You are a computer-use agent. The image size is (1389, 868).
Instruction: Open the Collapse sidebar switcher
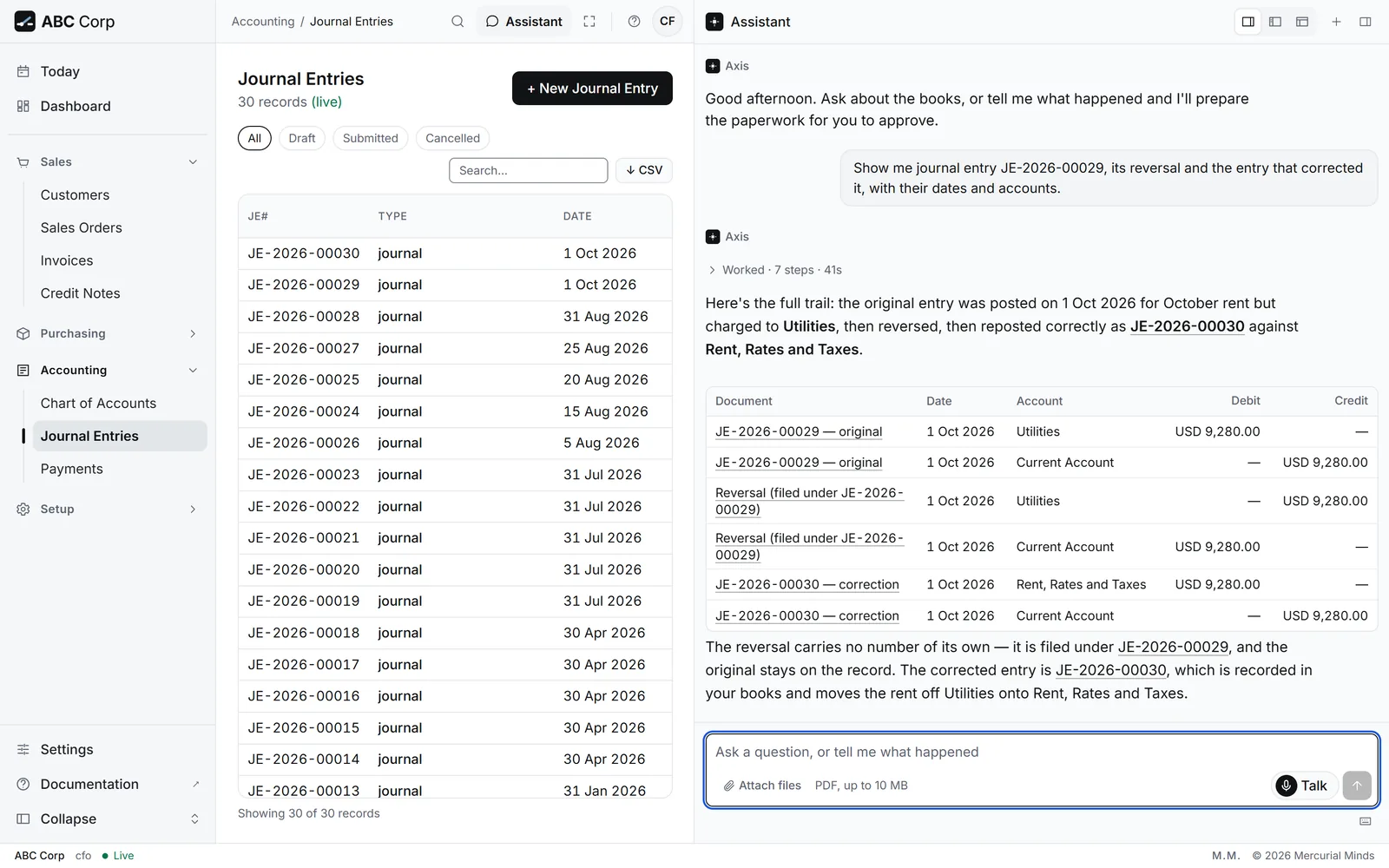point(108,819)
